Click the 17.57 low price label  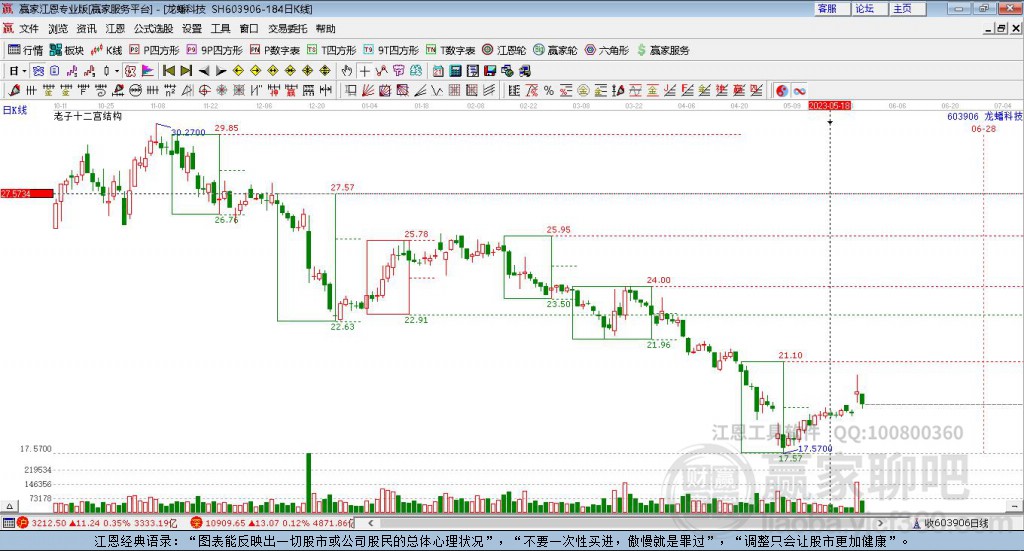[x=790, y=458]
